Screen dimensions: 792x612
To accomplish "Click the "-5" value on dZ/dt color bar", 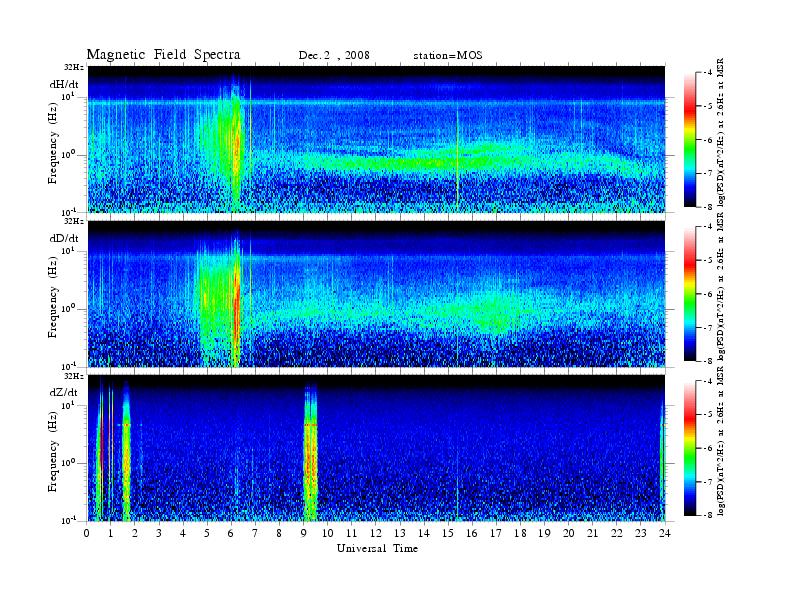I will [709, 414].
